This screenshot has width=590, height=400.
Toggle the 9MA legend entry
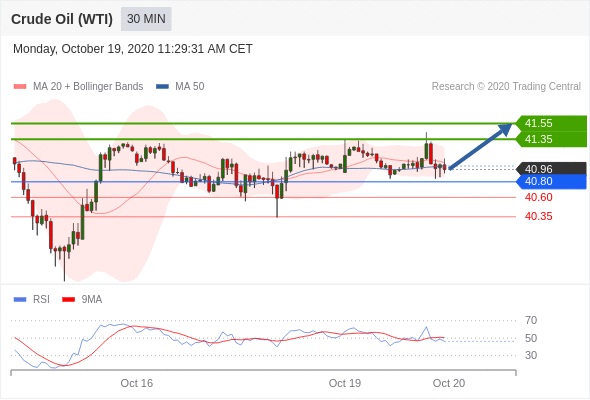click(82, 300)
